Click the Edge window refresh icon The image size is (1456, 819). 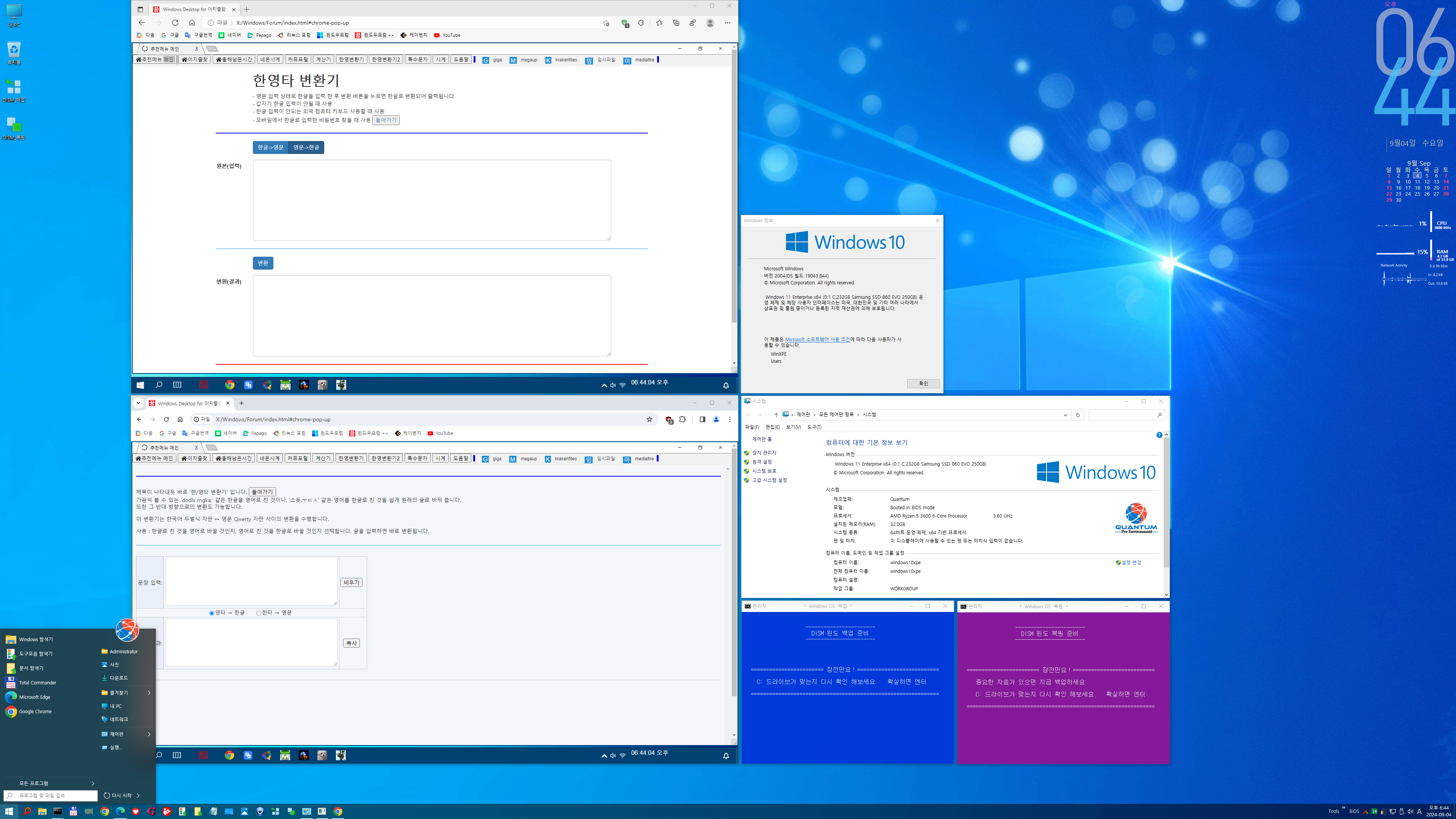[x=175, y=23]
